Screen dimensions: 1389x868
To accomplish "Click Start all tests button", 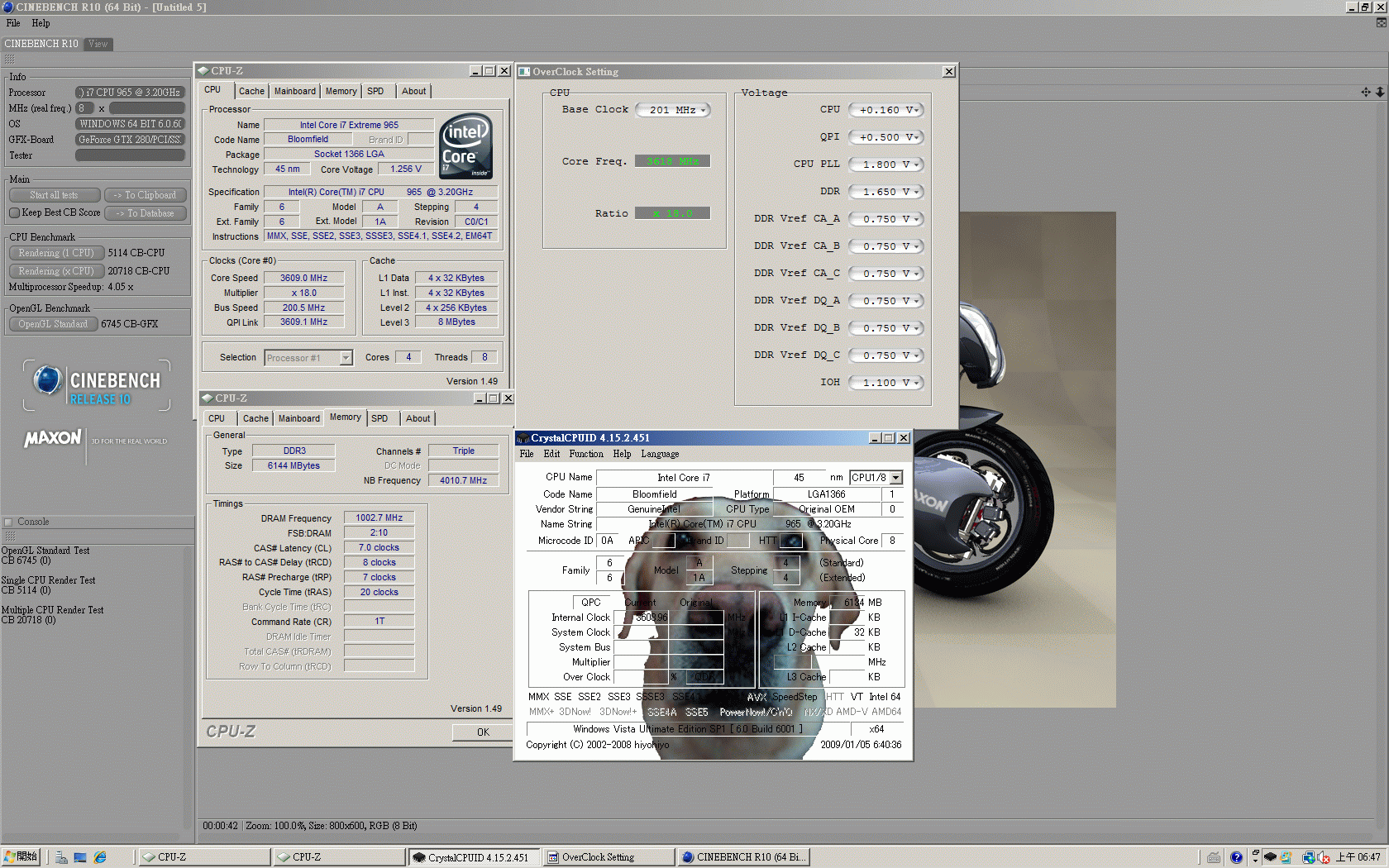I will pos(55,195).
